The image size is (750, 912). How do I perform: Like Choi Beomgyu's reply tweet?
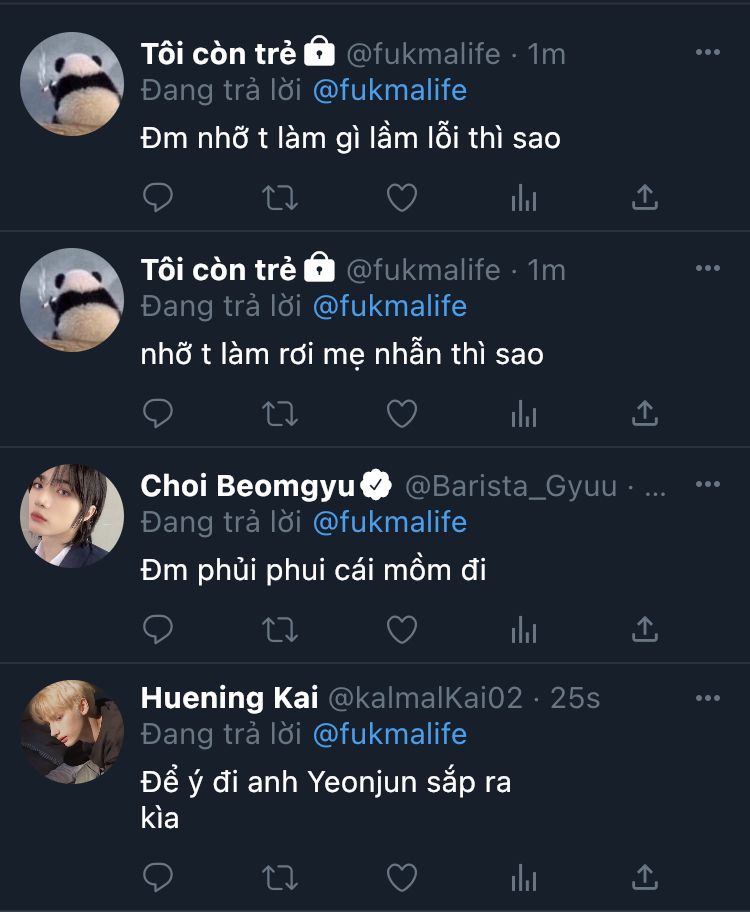(x=402, y=629)
